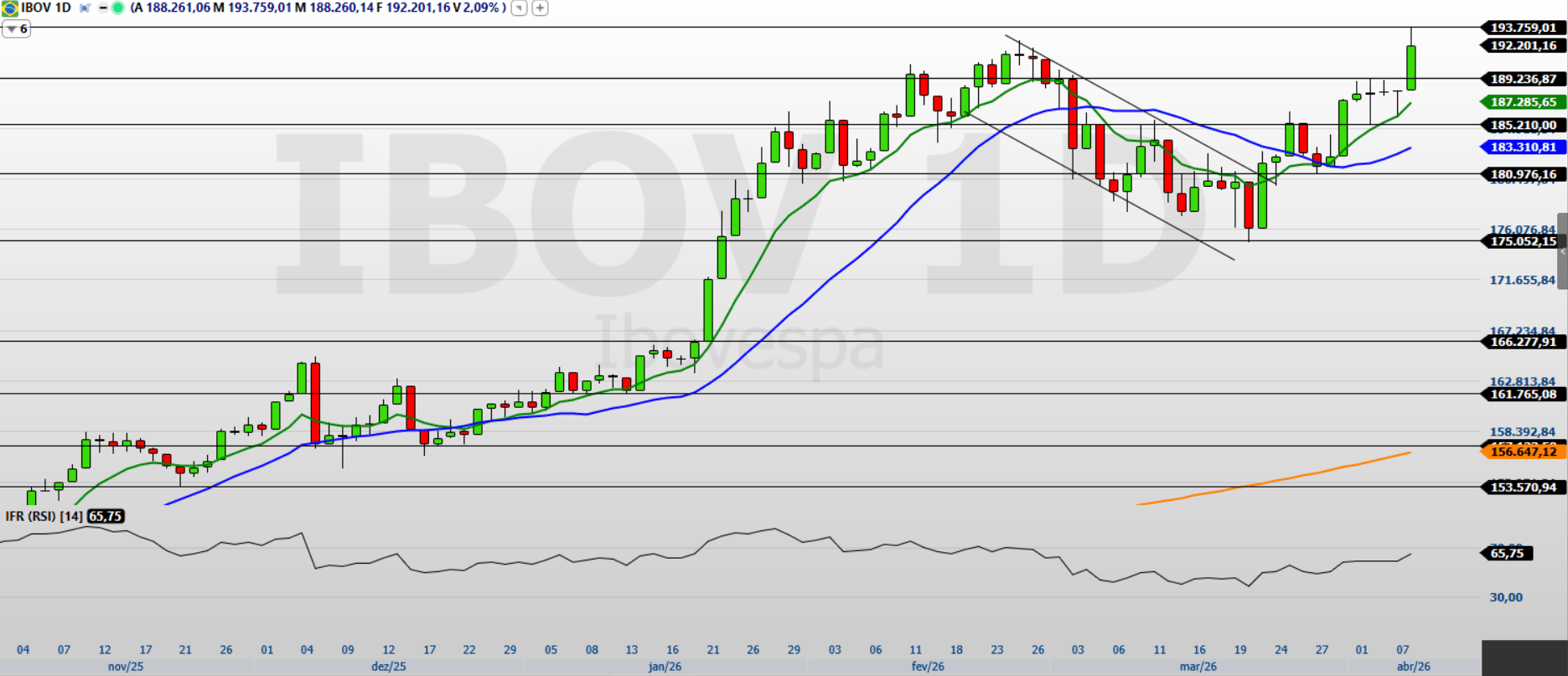Select the orange moving average tag 156.647,12
Image resolution: width=1568 pixels, height=676 pixels.
[1523, 452]
